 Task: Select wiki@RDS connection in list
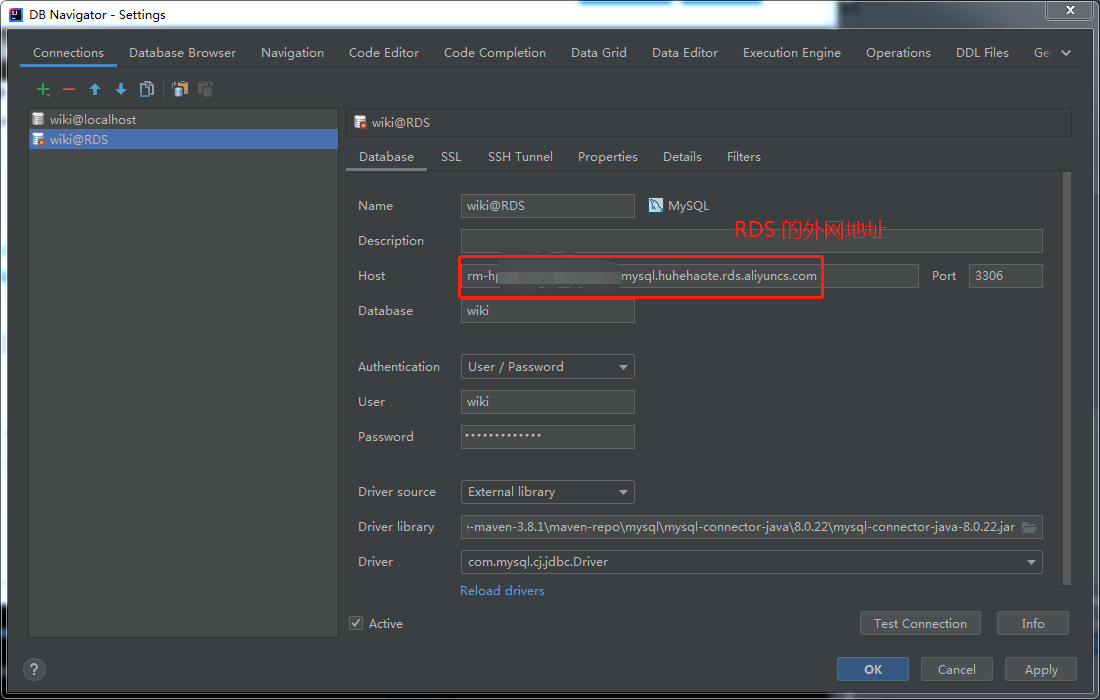pyautogui.click(x=183, y=139)
